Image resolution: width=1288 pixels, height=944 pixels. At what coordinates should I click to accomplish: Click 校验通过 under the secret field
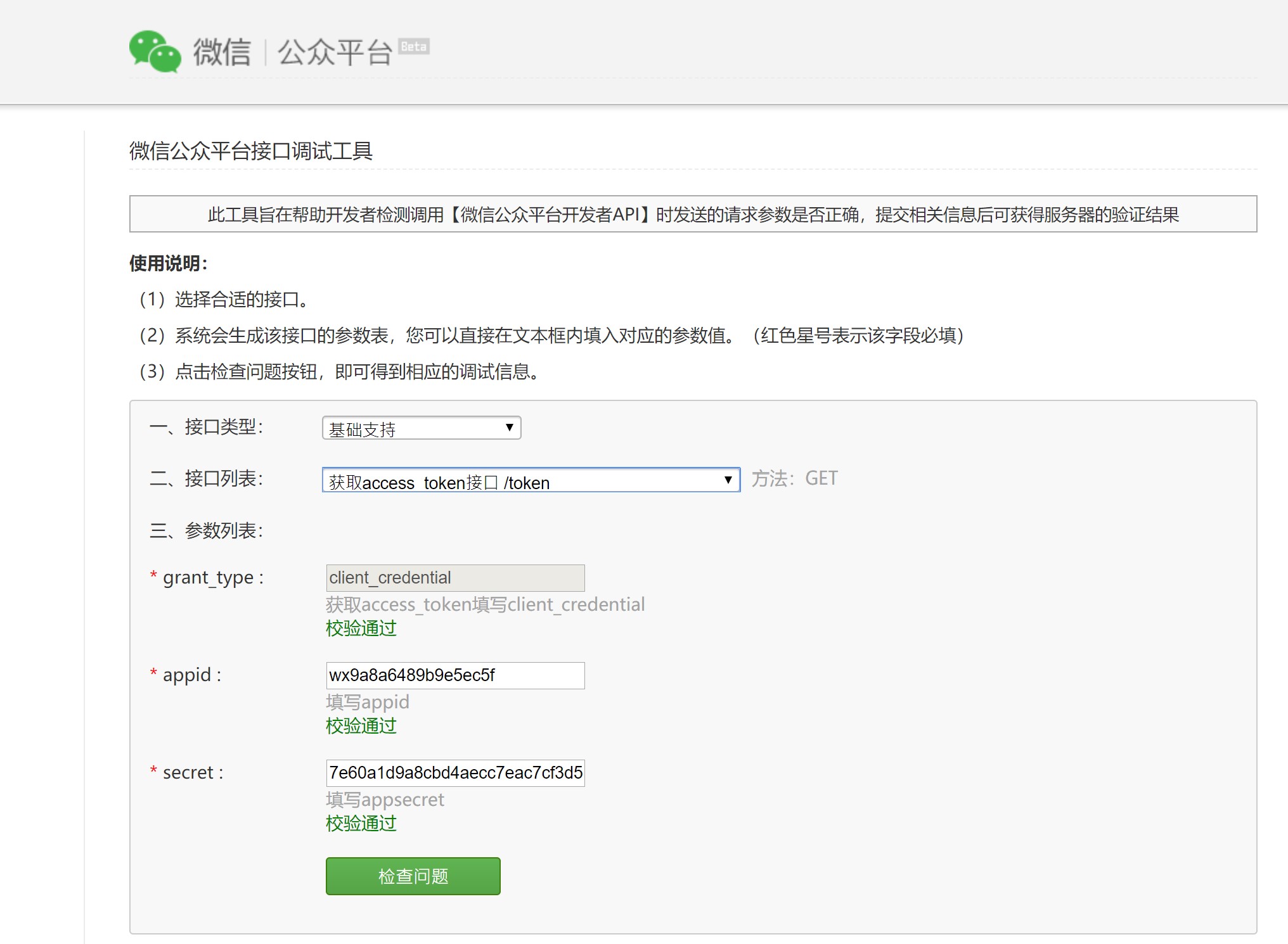(x=361, y=824)
